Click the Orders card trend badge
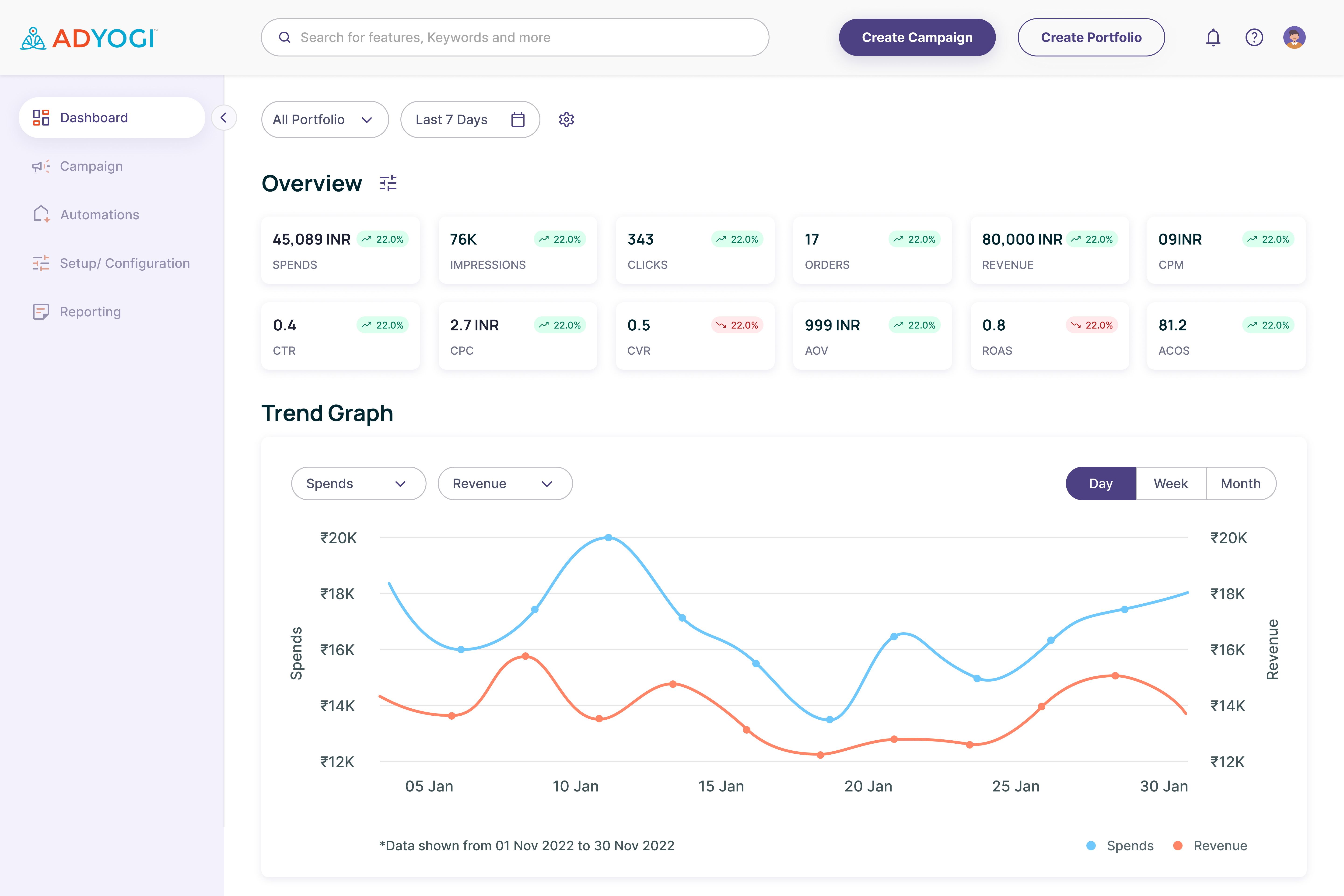 click(x=914, y=239)
